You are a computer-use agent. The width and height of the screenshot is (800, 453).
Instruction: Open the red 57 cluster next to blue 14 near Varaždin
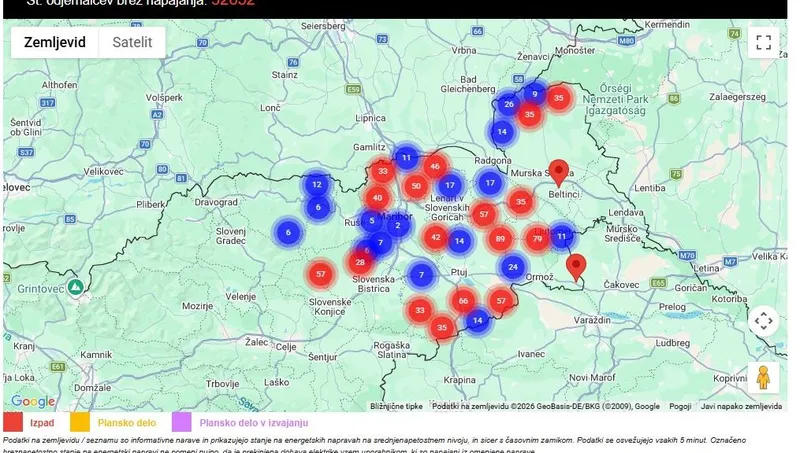point(501,301)
